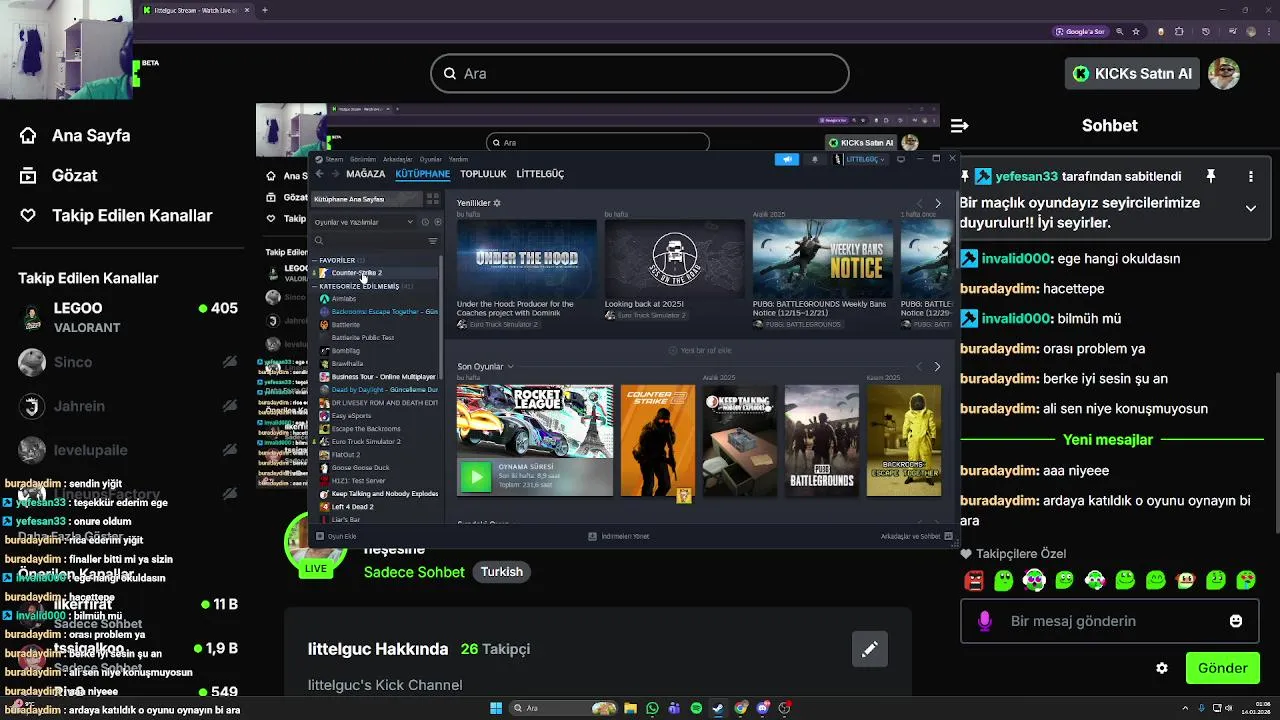This screenshot has width=1280, height=720.
Task: Open LİTTELGÜÇ profile tab in Steam
Action: tap(540, 174)
